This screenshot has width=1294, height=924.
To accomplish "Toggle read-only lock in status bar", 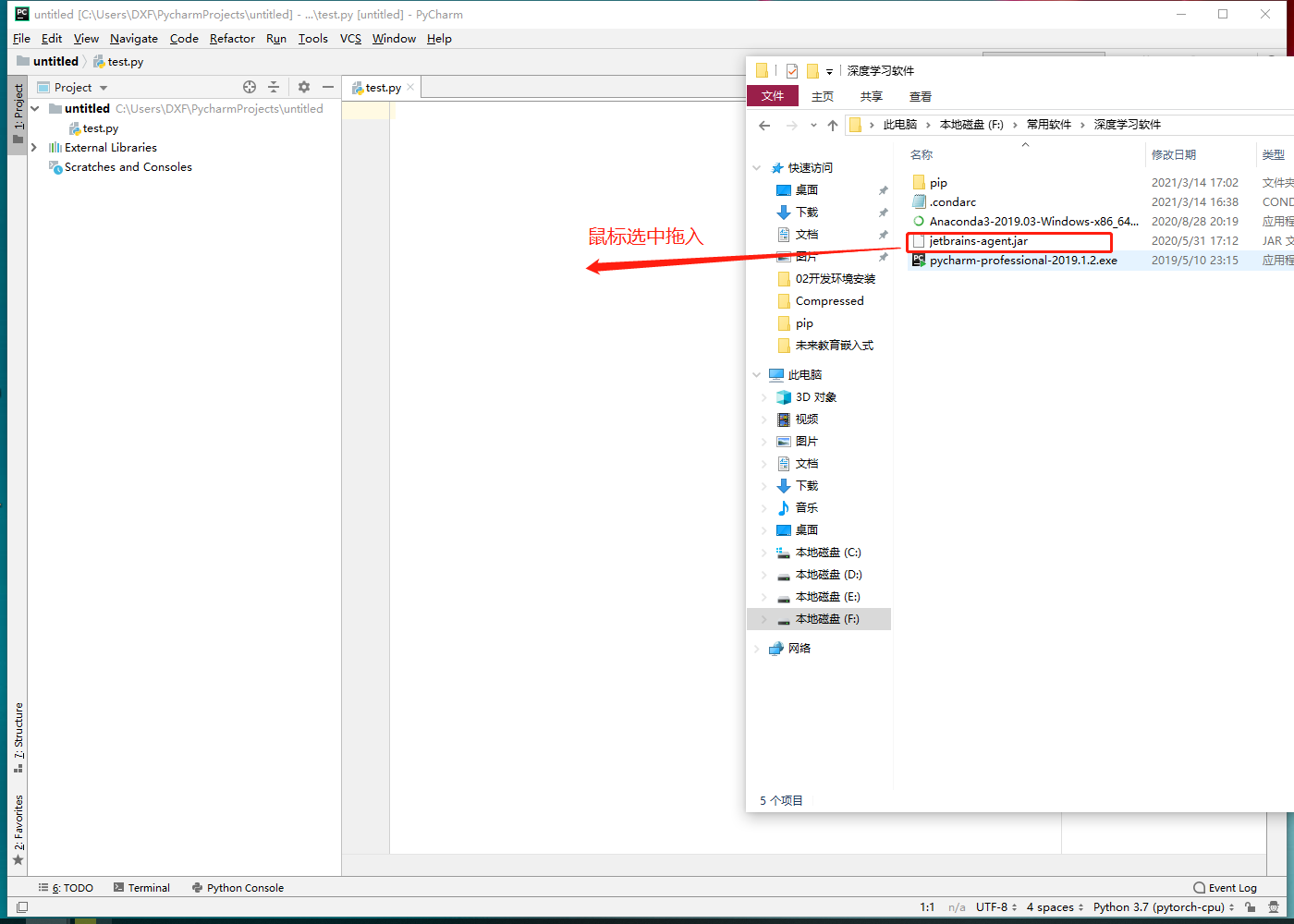I will tap(1250, 907).
